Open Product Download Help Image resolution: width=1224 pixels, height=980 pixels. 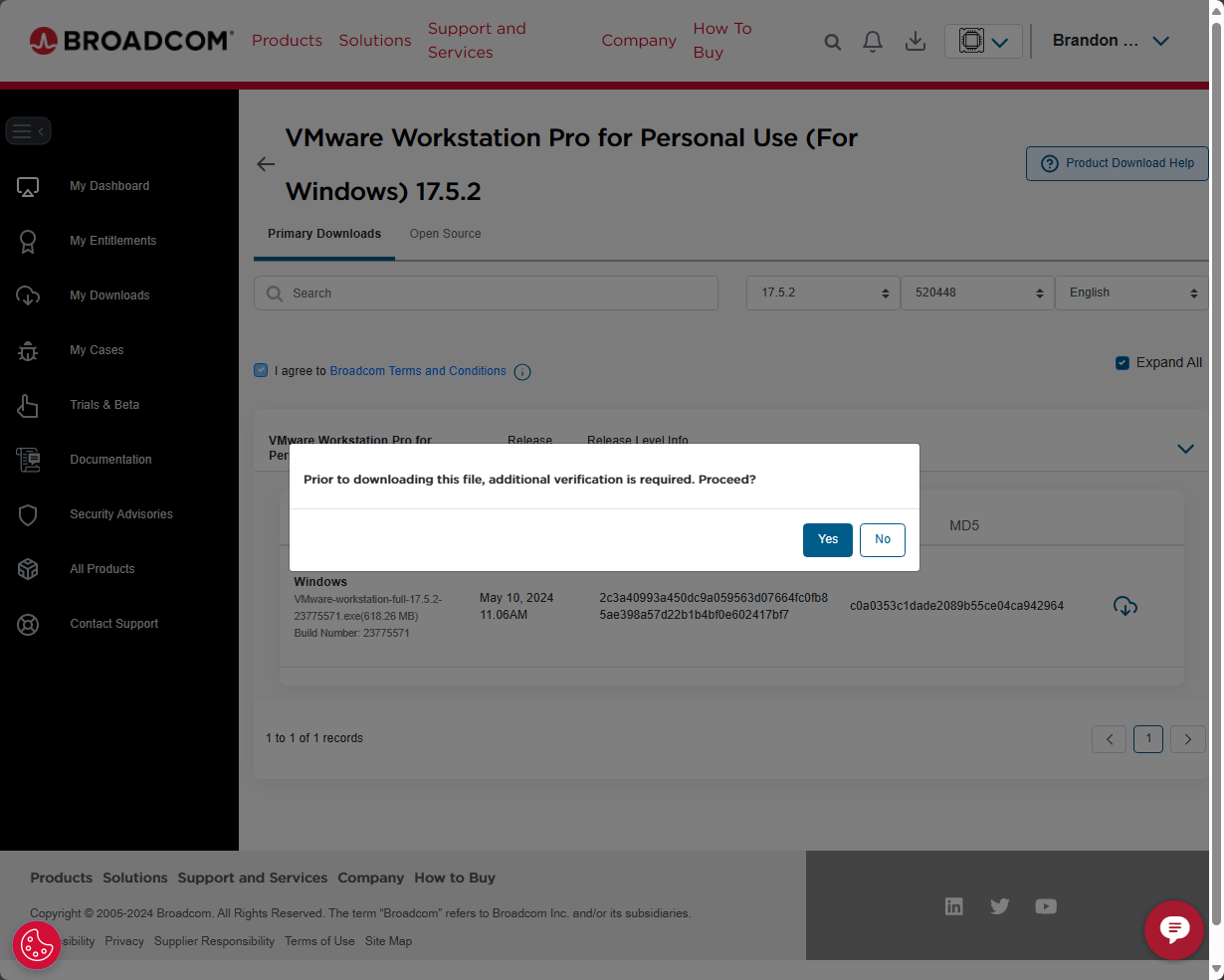point(1117,164)
